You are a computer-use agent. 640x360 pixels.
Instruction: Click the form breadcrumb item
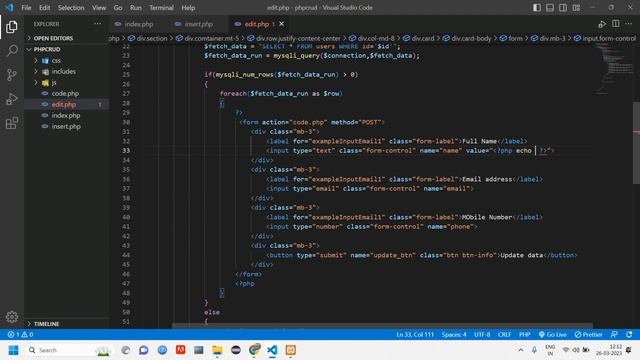click(511, 38)
